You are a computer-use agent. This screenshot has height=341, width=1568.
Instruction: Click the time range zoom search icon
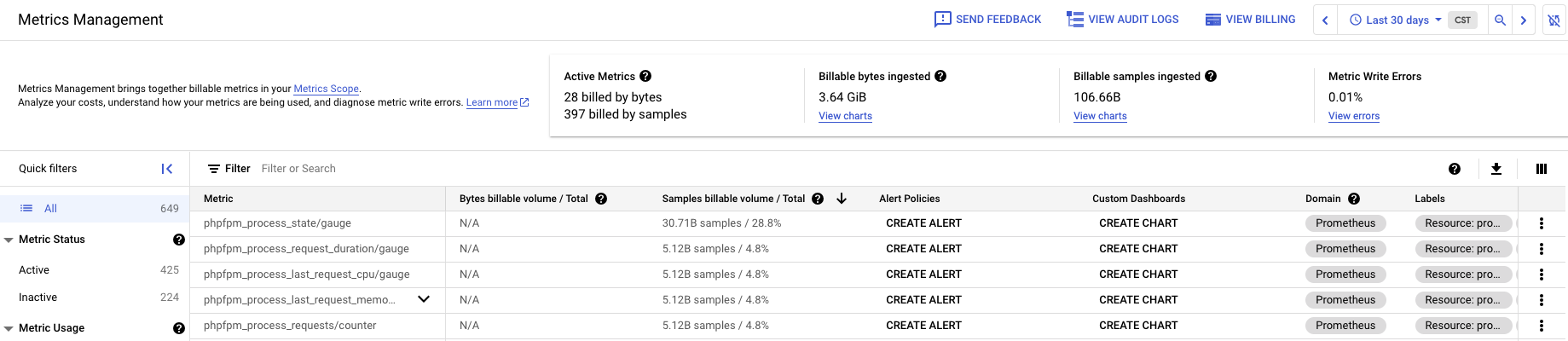pos(1500,20)
